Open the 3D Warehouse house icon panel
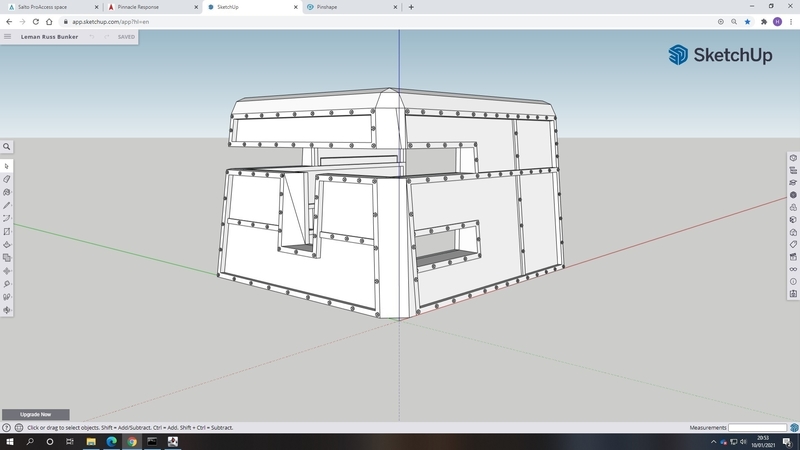Viewport: 800px width, 450px height. [793, 232]
